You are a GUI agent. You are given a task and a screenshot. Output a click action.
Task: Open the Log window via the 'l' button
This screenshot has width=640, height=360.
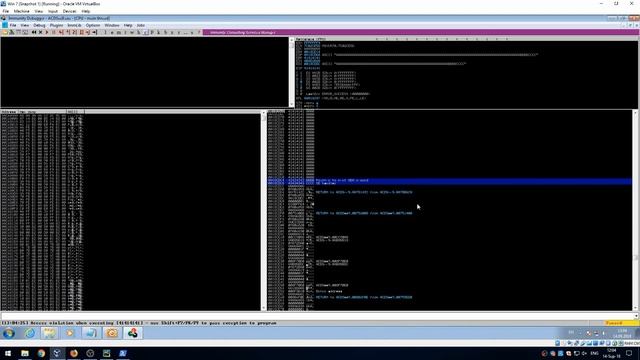(105, 32)
